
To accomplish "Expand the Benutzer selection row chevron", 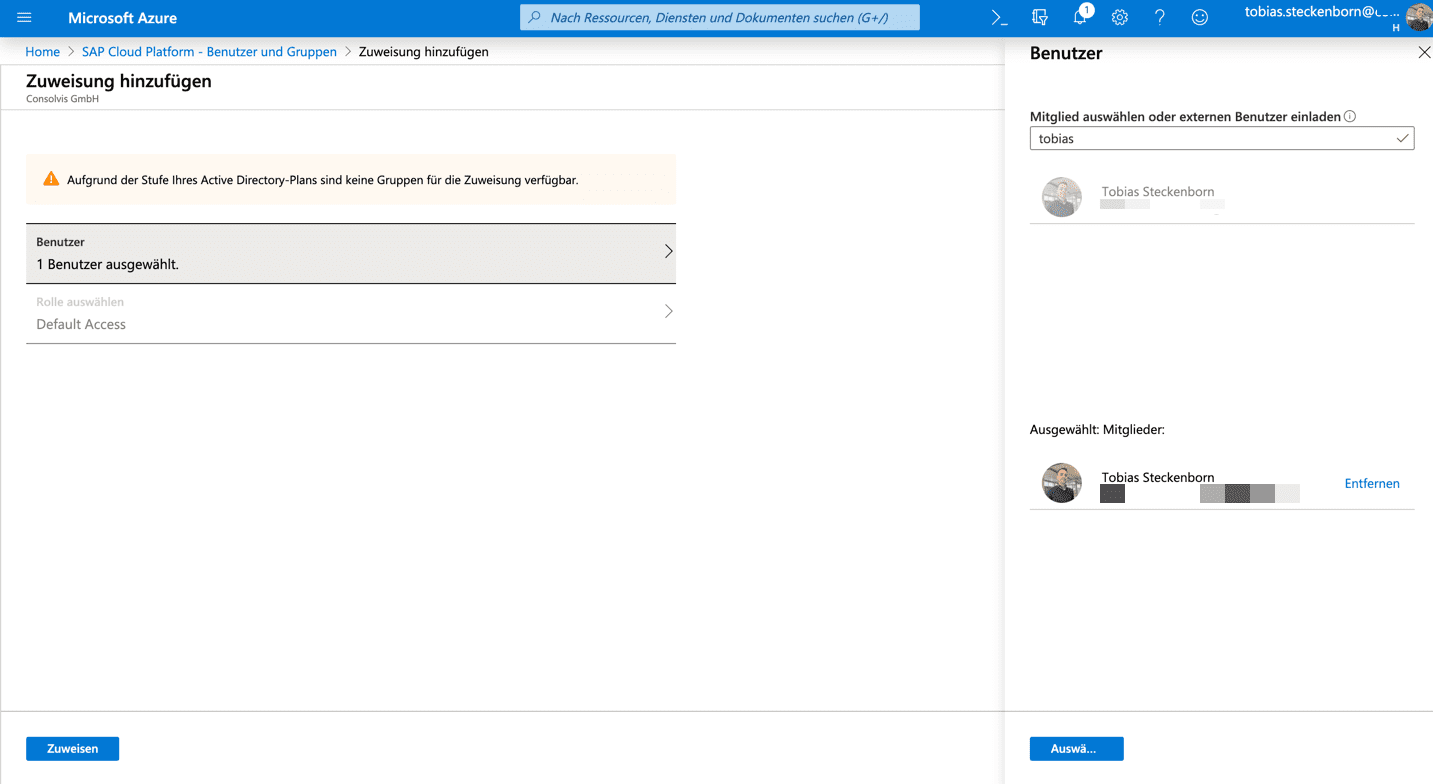I will pos(669,252).
